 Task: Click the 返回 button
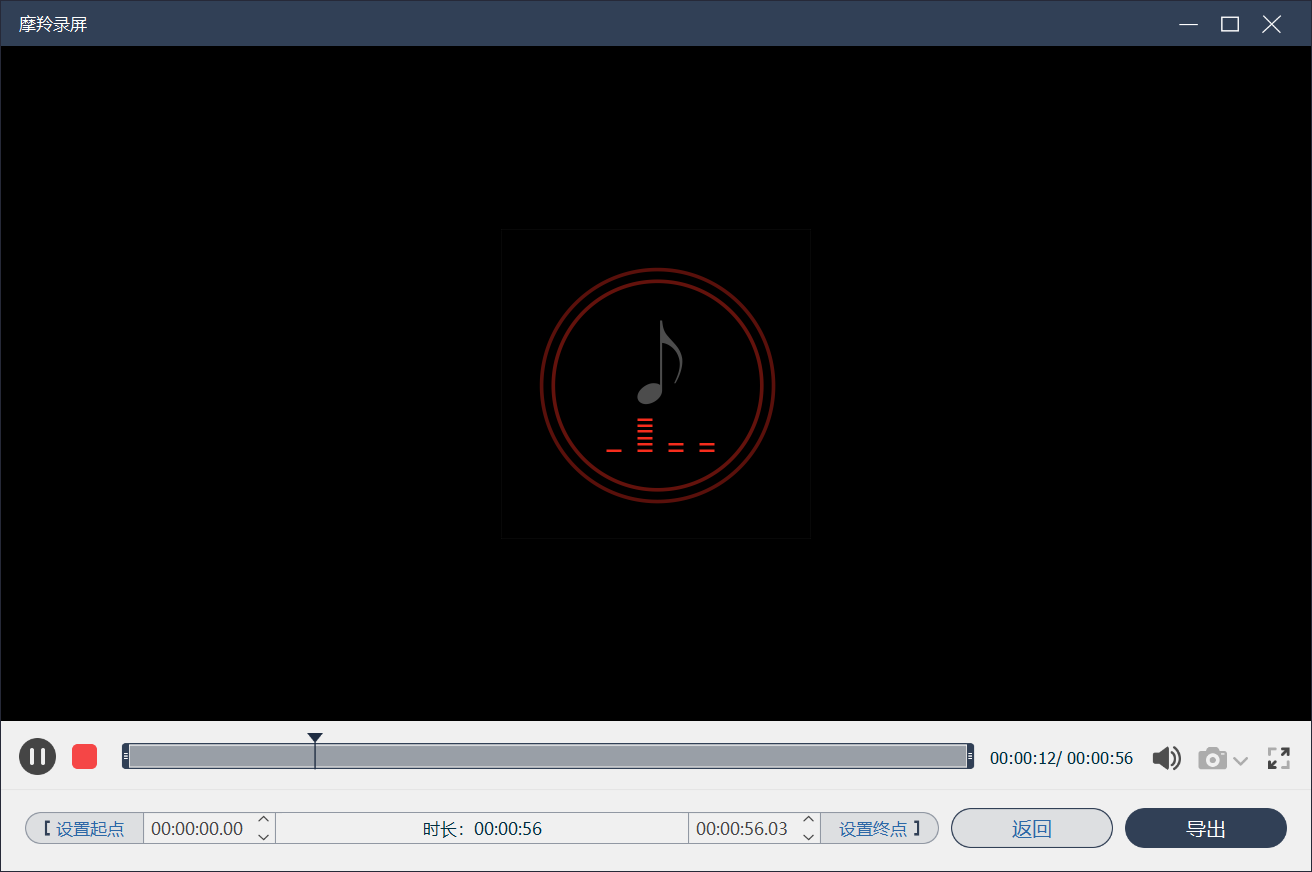pyautogui.click(x=1032, y=828)
